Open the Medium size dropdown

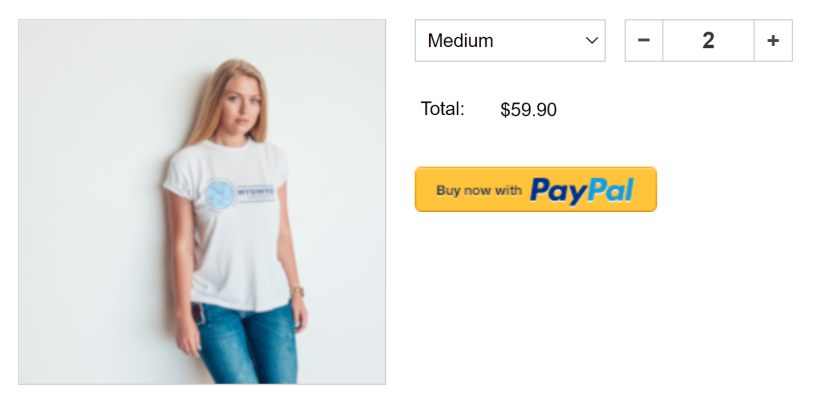coord(510,41)
